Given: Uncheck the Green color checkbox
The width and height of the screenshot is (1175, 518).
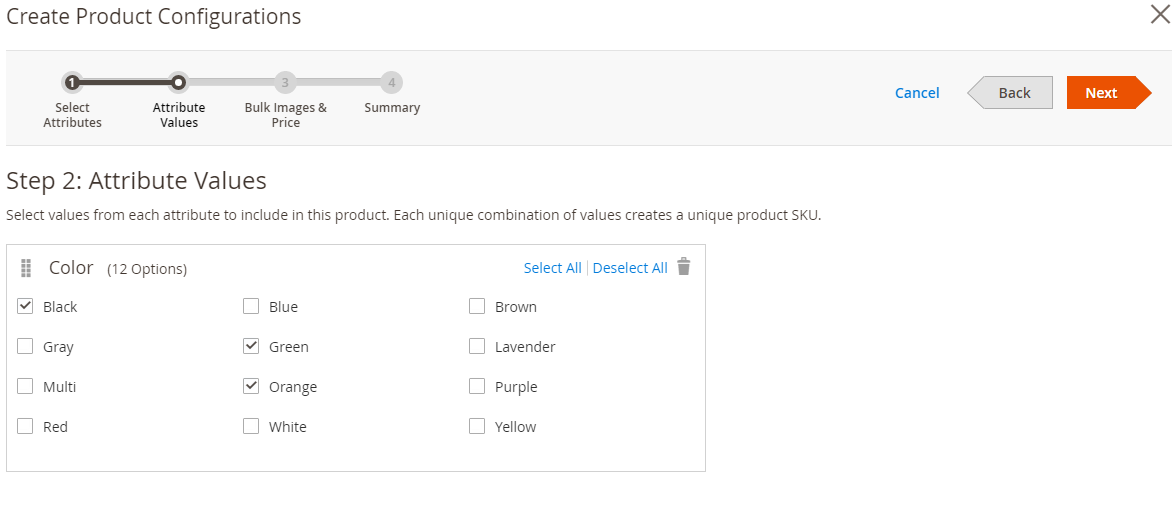Looking at the screenshot, I should [252, 346].
